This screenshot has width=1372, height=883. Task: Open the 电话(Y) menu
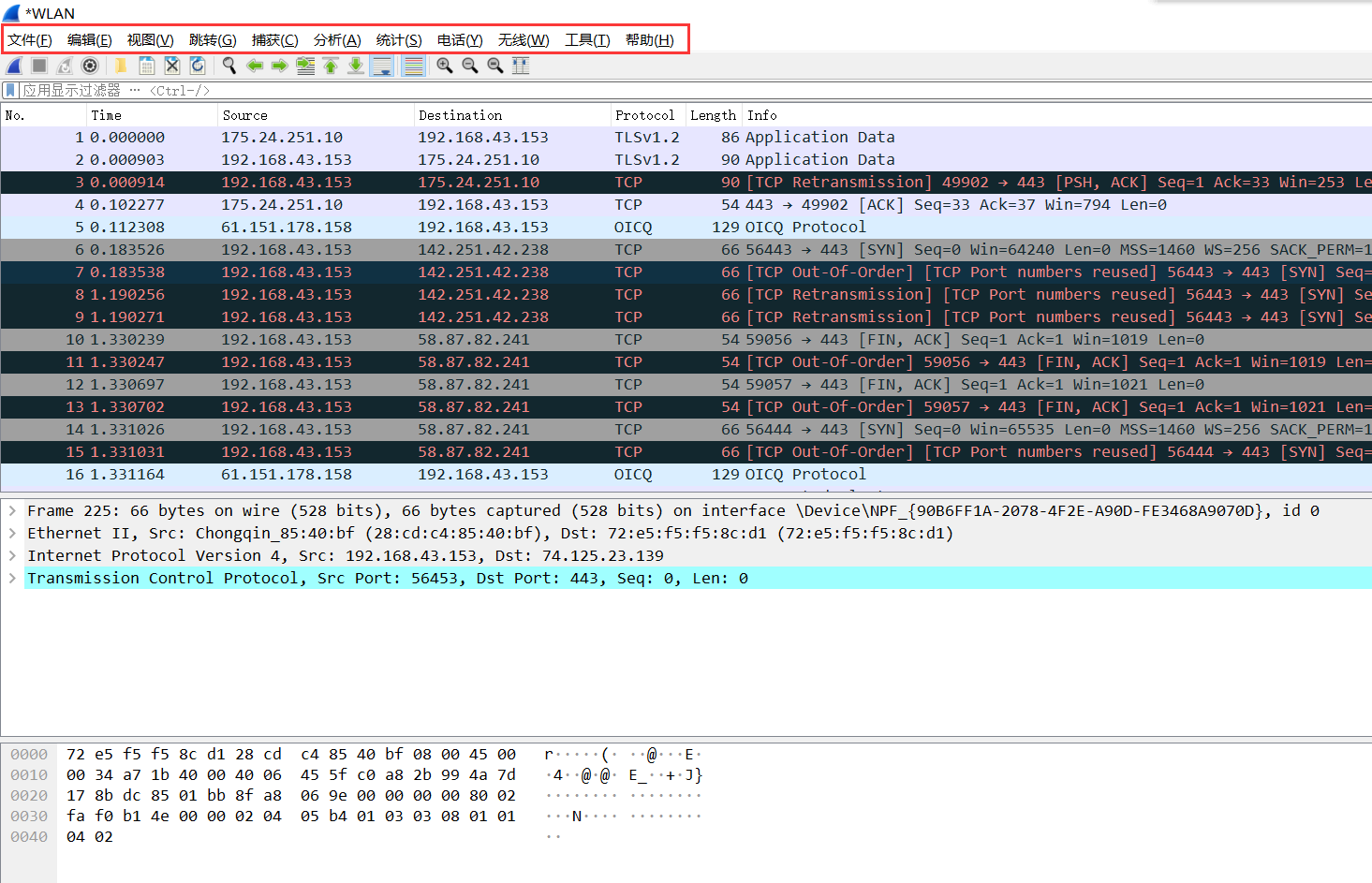click(x=460, y=40)
